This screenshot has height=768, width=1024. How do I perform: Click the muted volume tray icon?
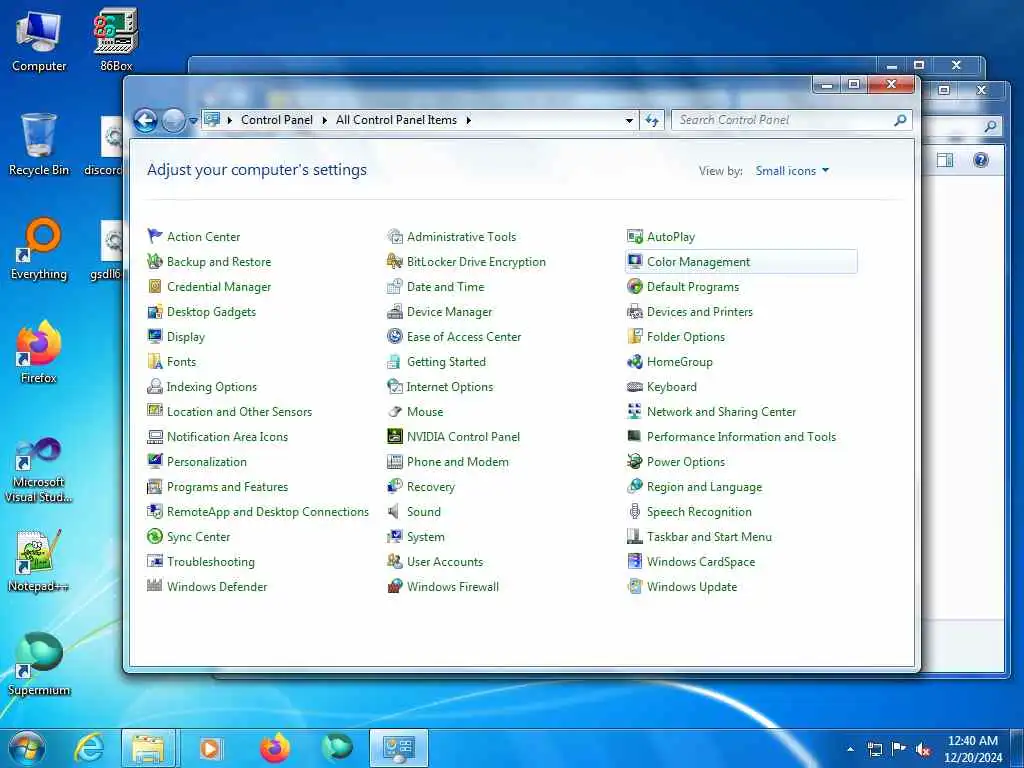[923, 749]
